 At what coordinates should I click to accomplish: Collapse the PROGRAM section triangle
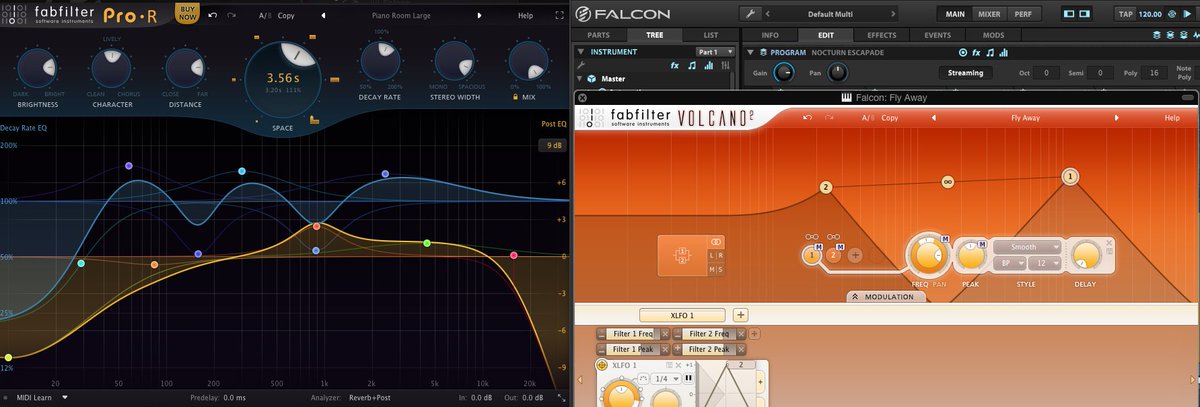click(751, 52)
